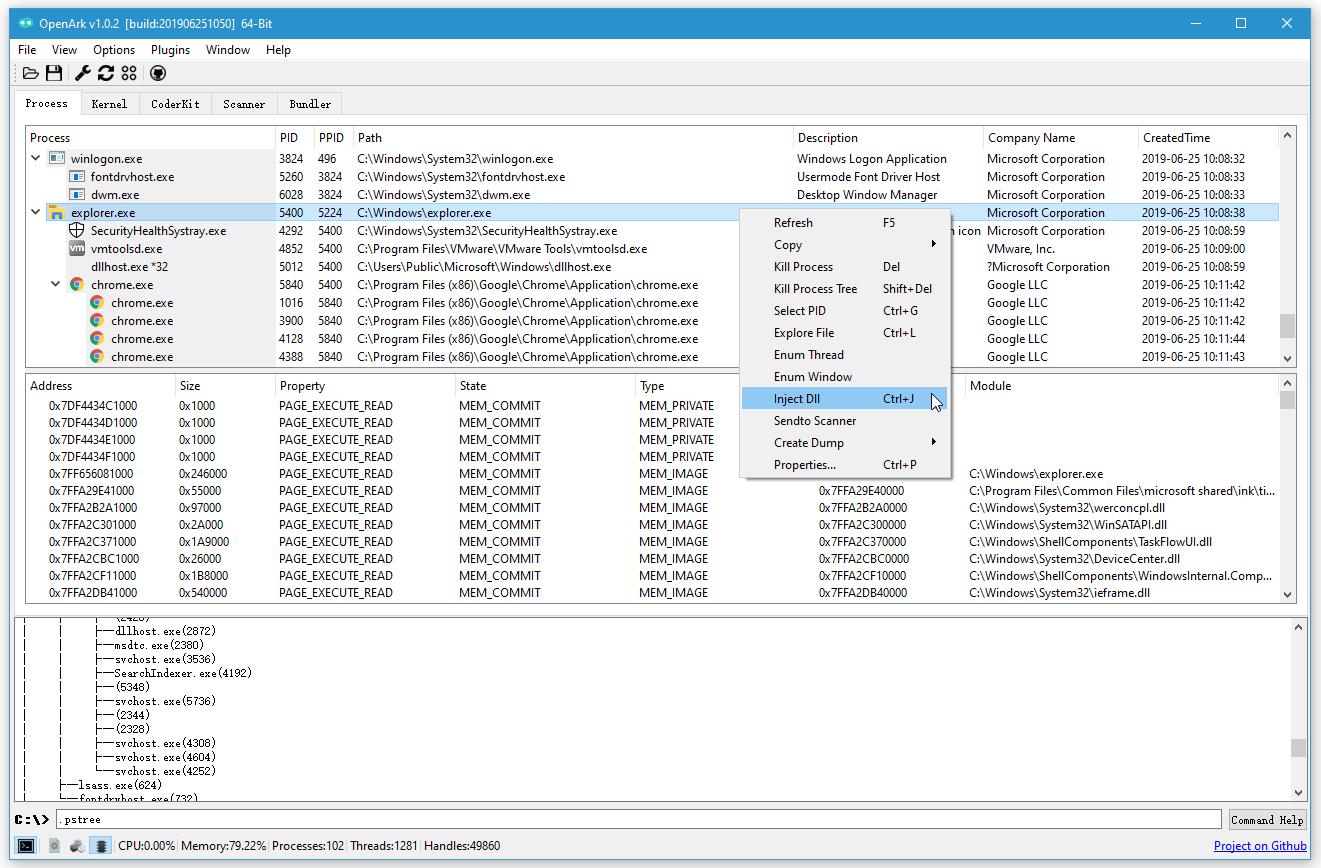
Task: Click the open folder toolbar icon
Action: [x=31, y=73]
